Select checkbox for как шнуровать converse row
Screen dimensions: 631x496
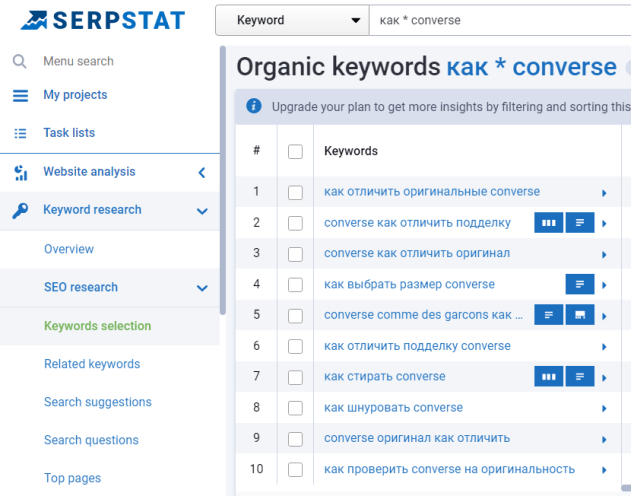(x=295, y=408)
